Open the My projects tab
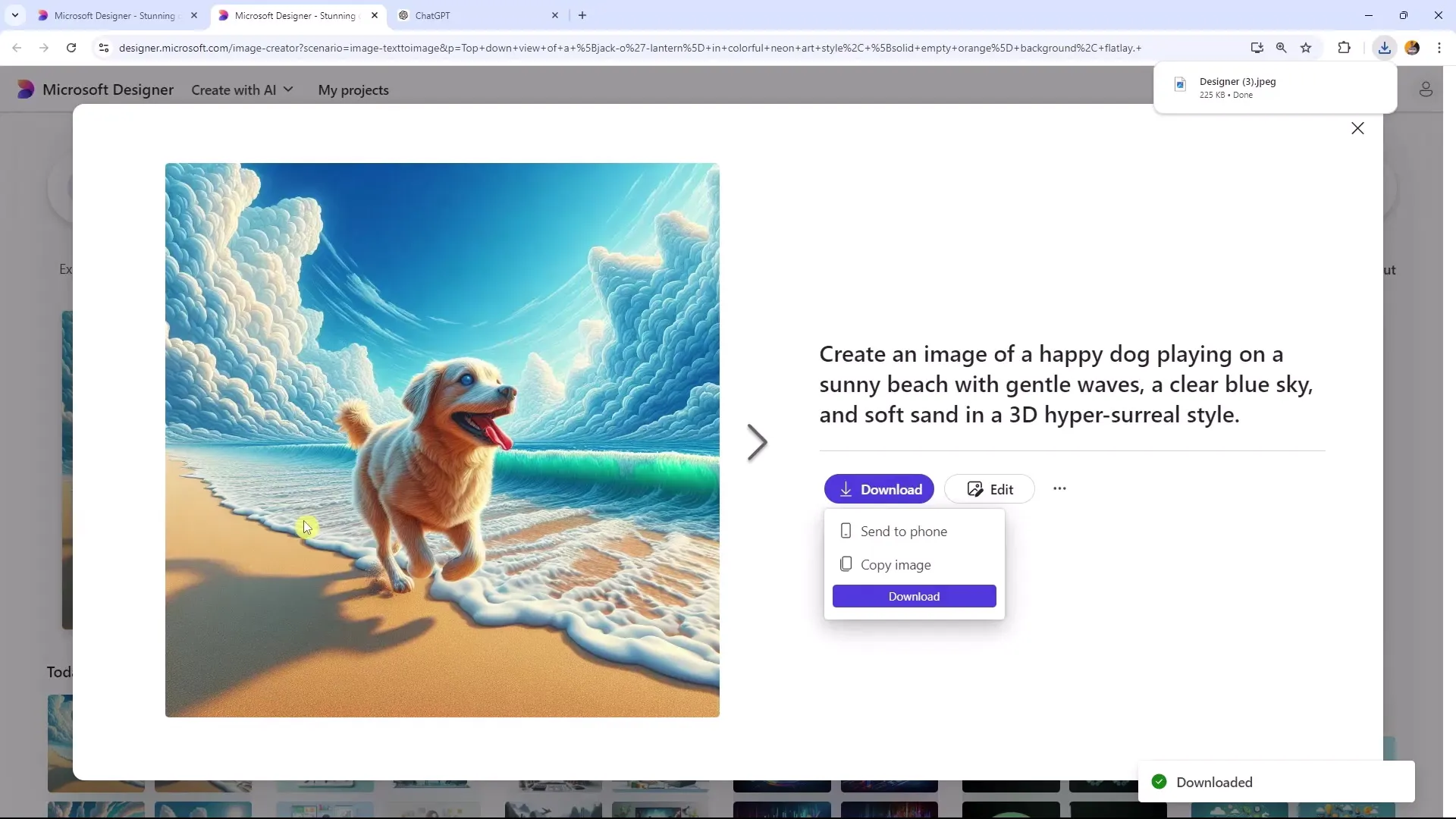Screen dimensions: 1456x819 pyautogui.click(x=354, y=89)
